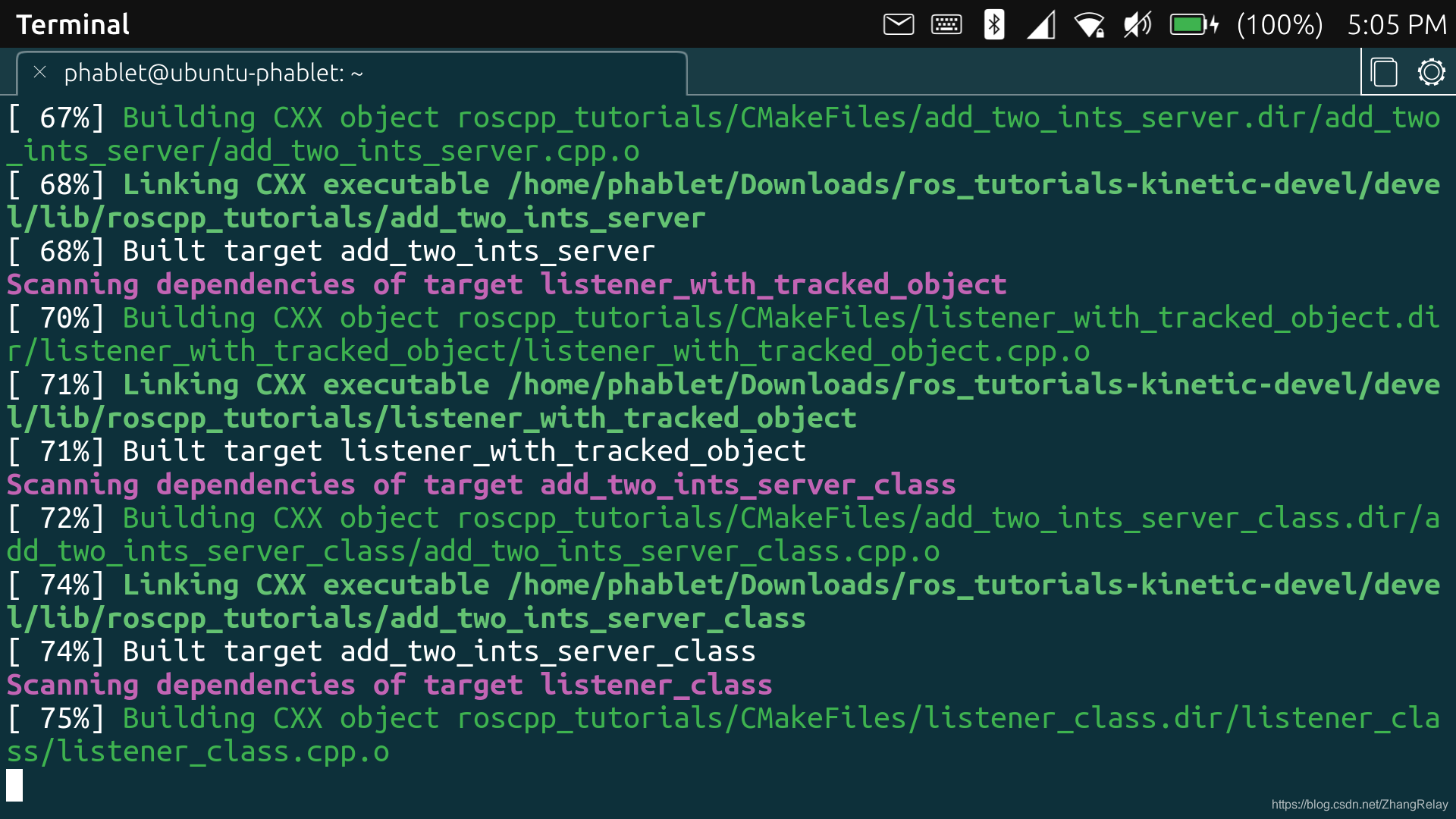This screenshot has height=819, width=1456.
Task: Open the Wi-Fi network indicator
Action: pyautogui.click(x=1089, y=24)
